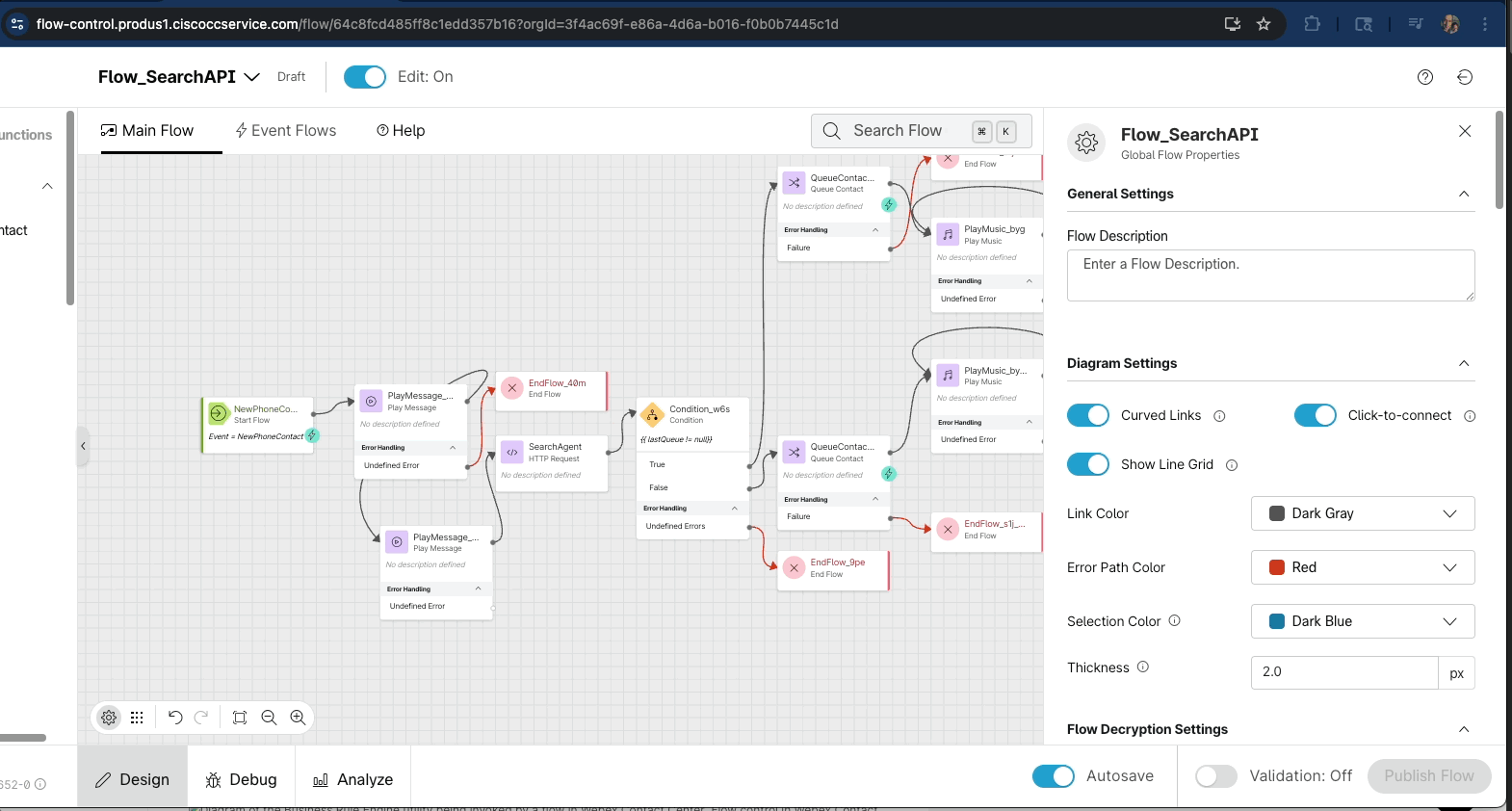1512x811 pixels.
Task: Select the SearchAgent HTTP Request node icon
Action: [x=512, y=452]
